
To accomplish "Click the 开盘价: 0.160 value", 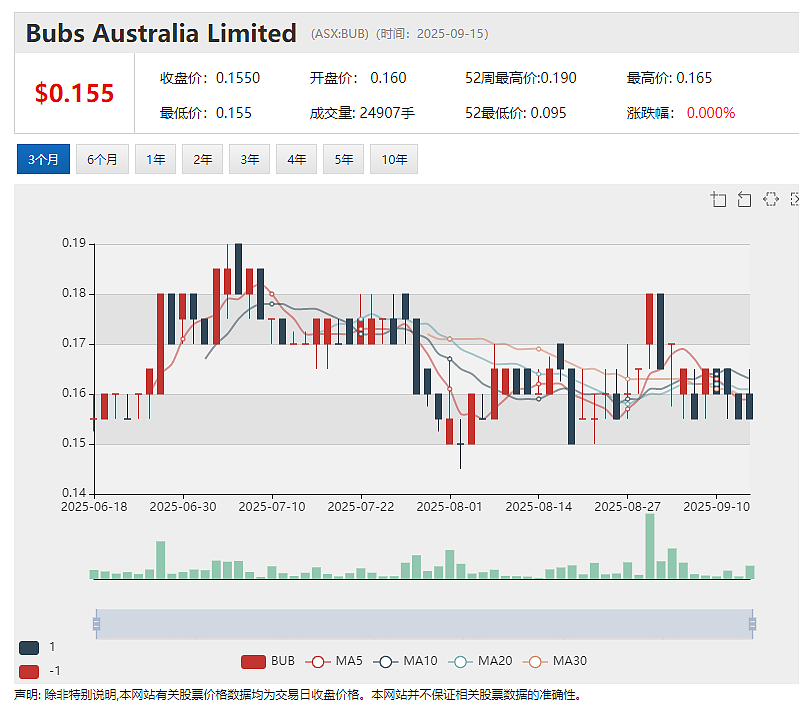I will coord(358,78).
